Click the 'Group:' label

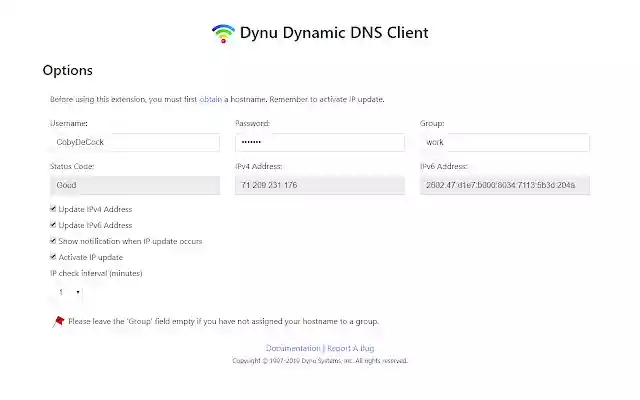click(x=432, y=123)
